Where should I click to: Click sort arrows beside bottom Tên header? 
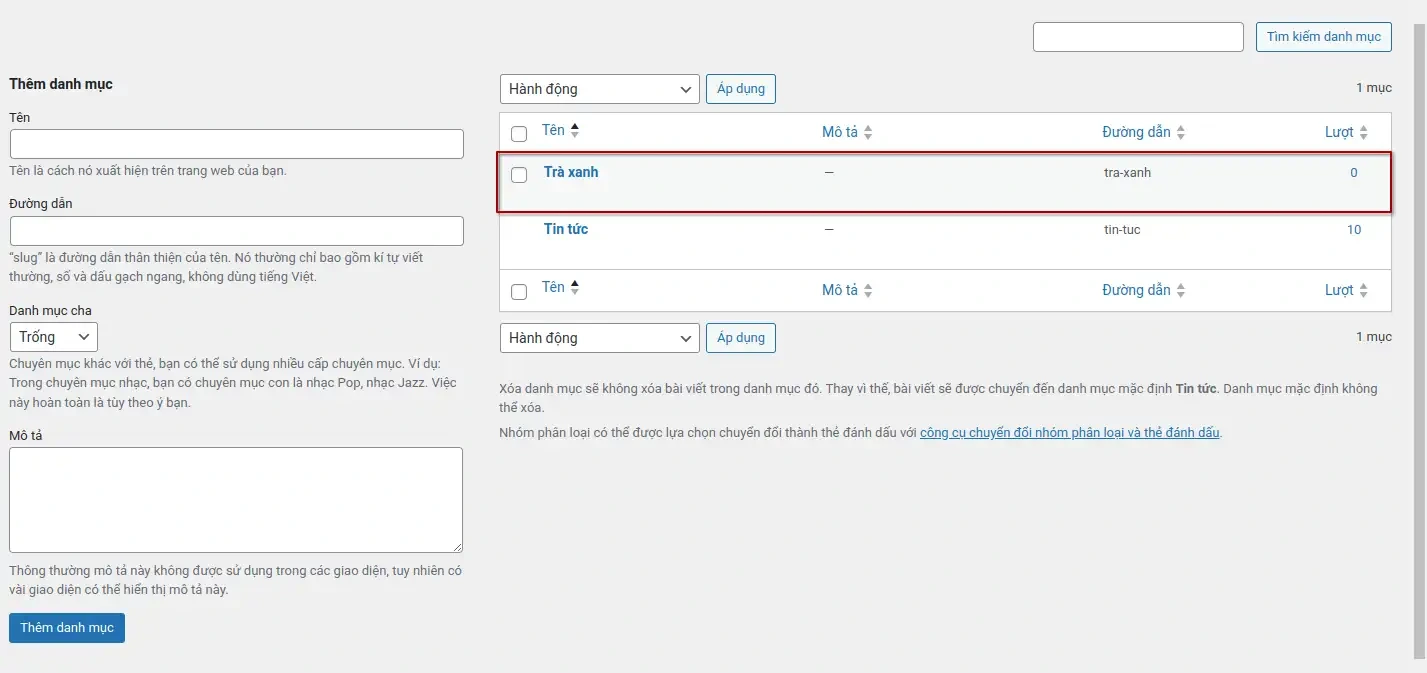[575, 288]
